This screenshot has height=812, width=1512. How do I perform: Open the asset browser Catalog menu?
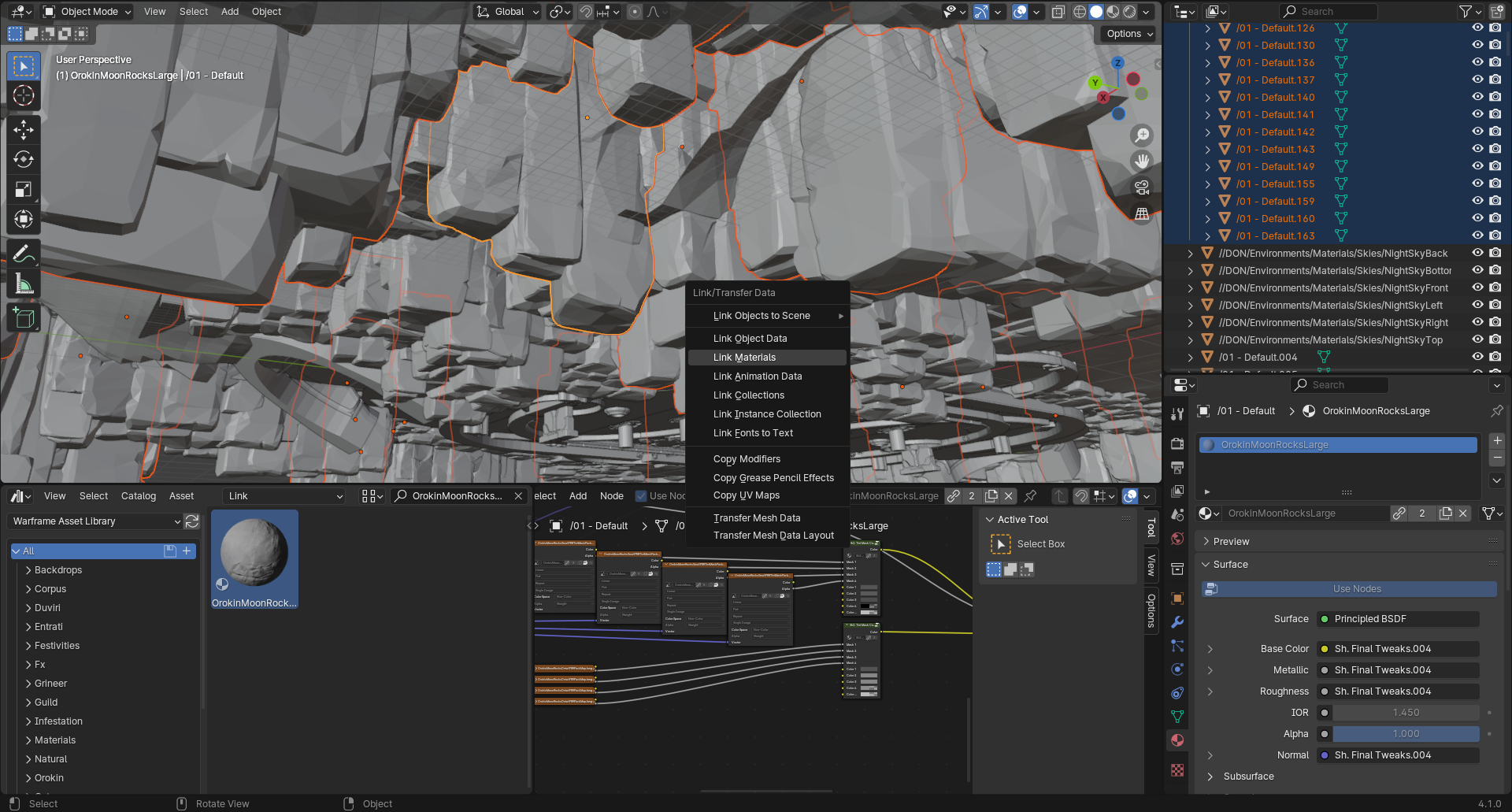[x=139, y=496]
